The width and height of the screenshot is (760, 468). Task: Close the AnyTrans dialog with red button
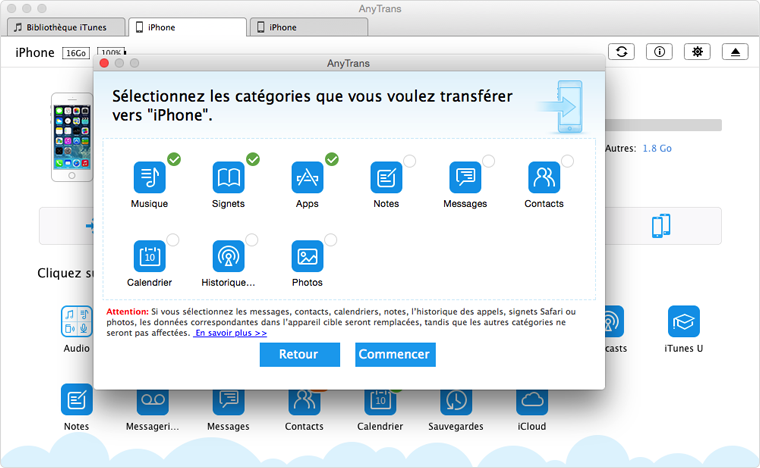[104, 63]
